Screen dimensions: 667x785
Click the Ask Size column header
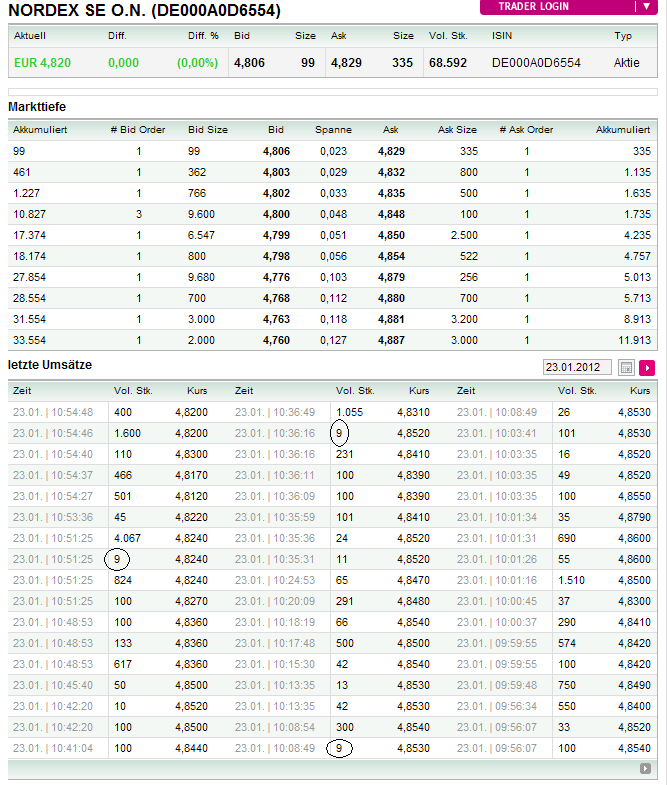click(x=457, y=130)
